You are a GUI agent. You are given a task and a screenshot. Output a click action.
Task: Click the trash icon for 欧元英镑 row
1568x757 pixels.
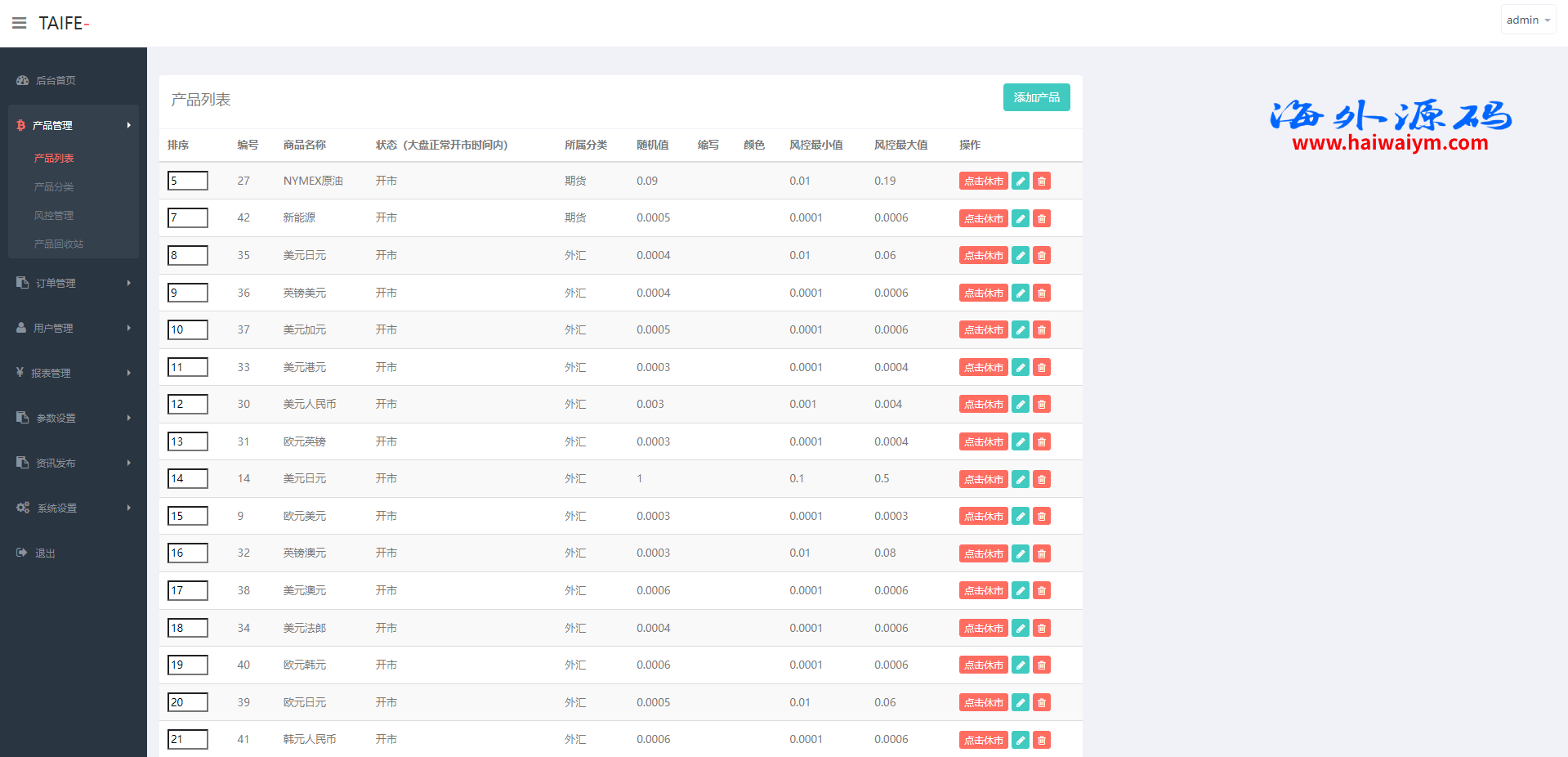click(1041, 442)
